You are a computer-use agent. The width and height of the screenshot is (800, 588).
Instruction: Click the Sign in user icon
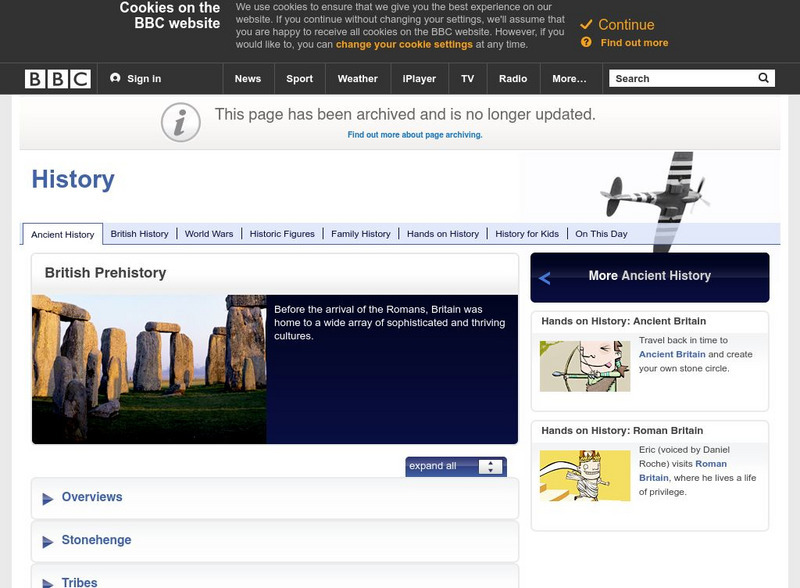click(x=115, y=78)
